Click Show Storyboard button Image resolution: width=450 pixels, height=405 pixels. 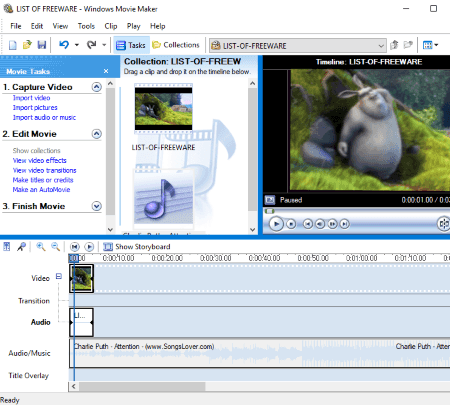[136, 247]
